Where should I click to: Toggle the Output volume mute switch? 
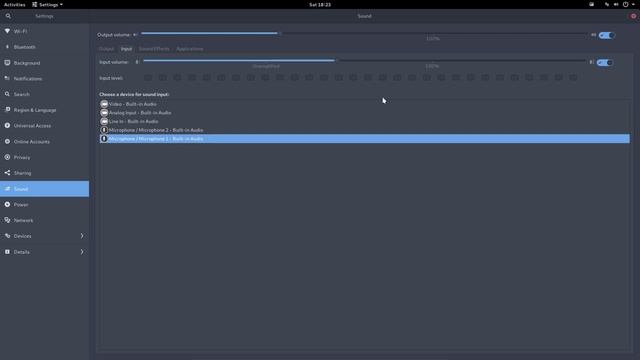[607, 36]
